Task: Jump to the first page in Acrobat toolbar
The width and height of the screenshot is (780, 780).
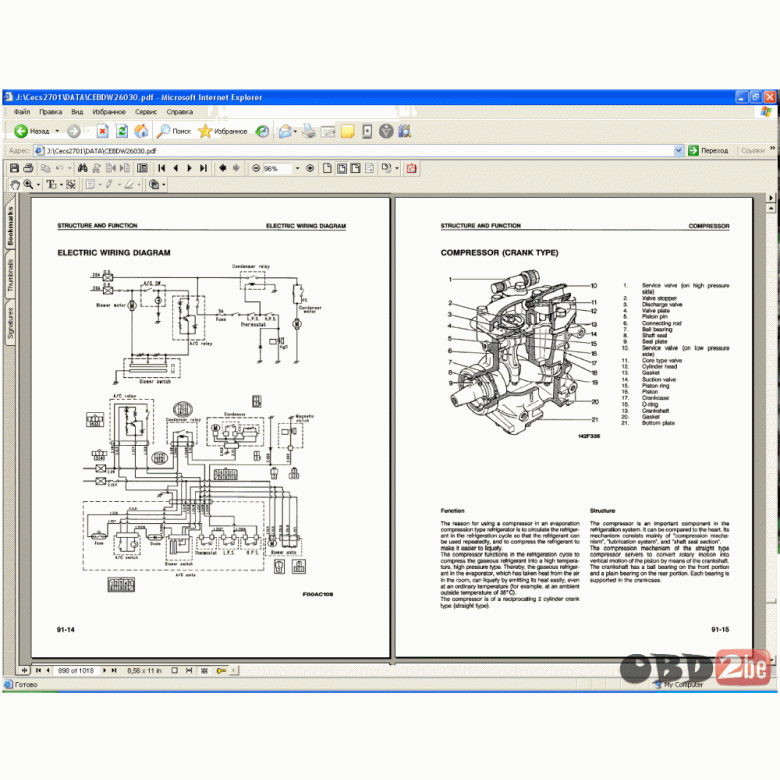Action: click(162, 168)
